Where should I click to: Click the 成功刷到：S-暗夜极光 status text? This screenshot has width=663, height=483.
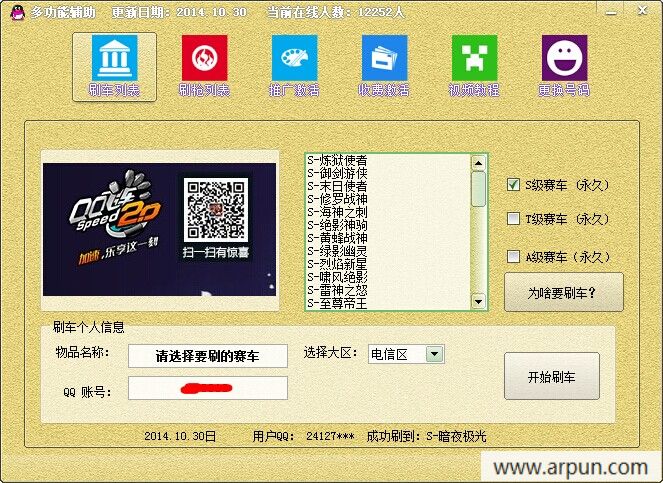click(x=426, y=436)
